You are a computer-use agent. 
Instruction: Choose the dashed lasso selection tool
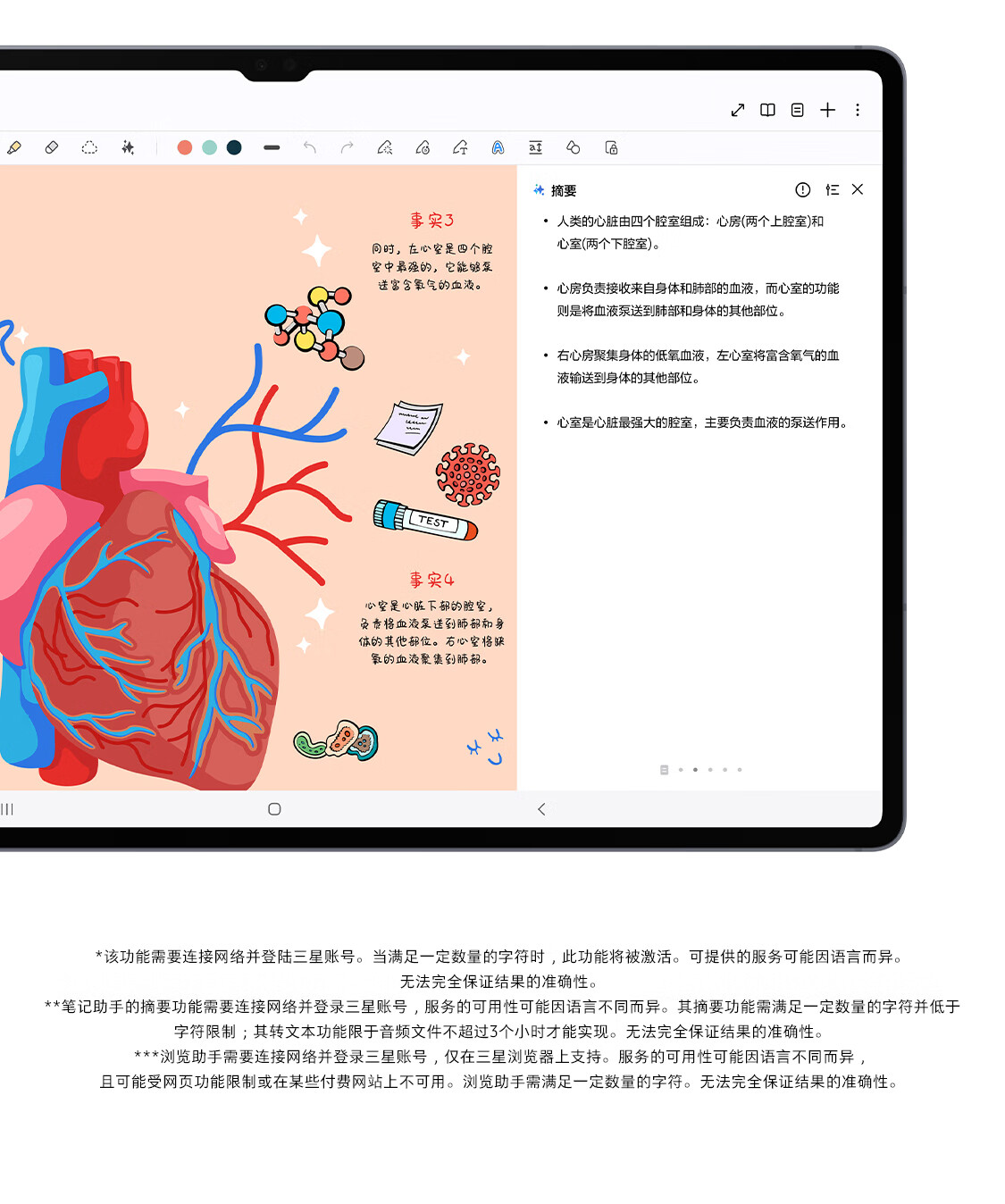[89, 147]
